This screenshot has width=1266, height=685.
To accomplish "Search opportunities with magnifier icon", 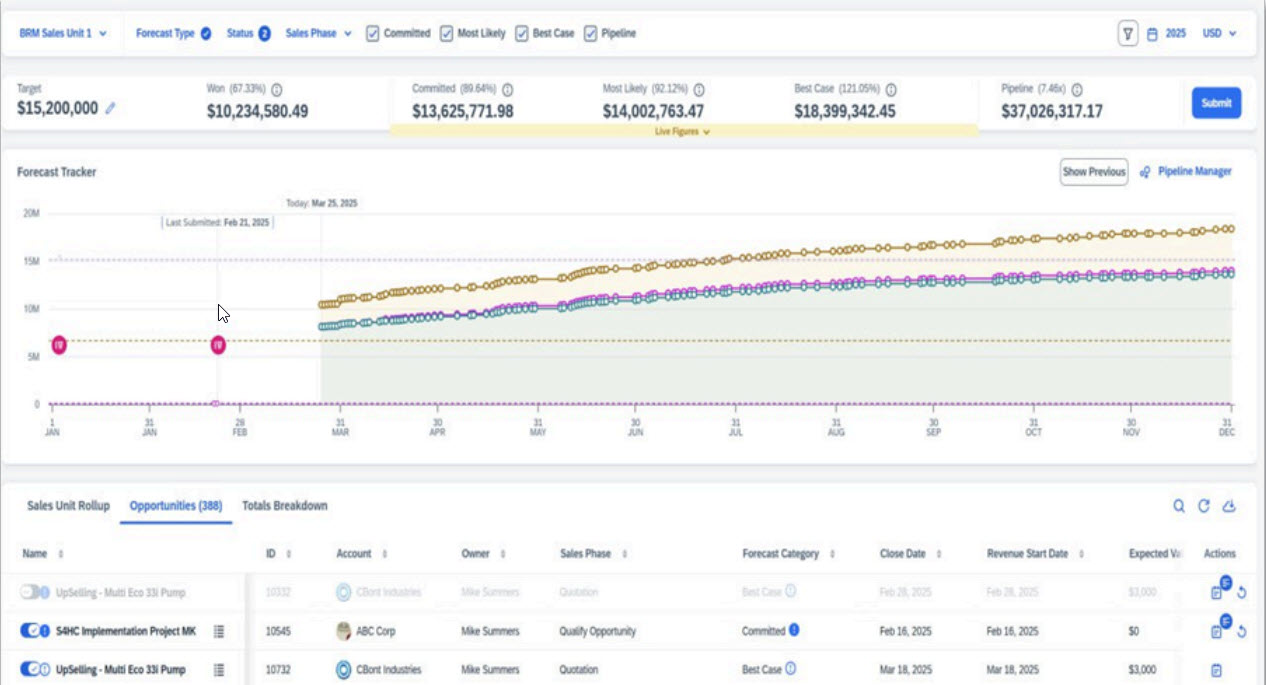I will click(x=1180, y=506).
